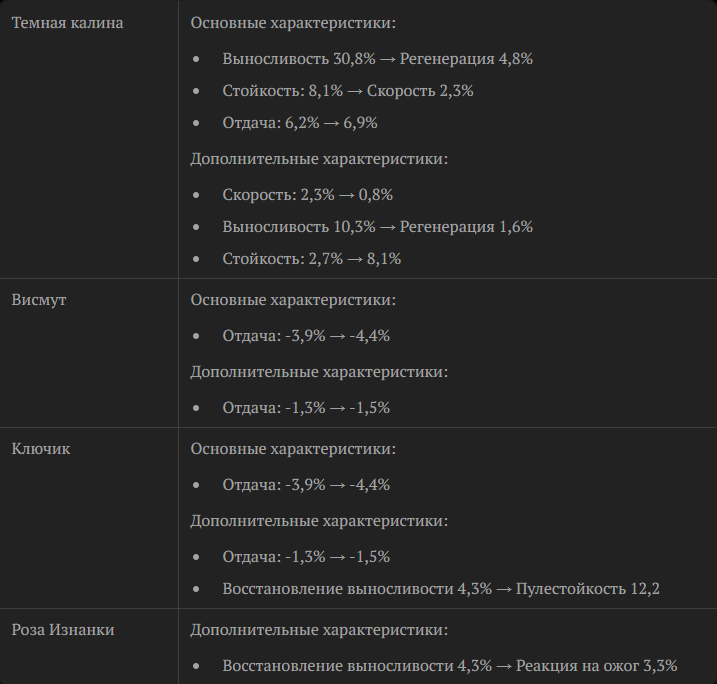Click Висмут's Отдача: -3,9% → -4,4% line

(306, 336)
